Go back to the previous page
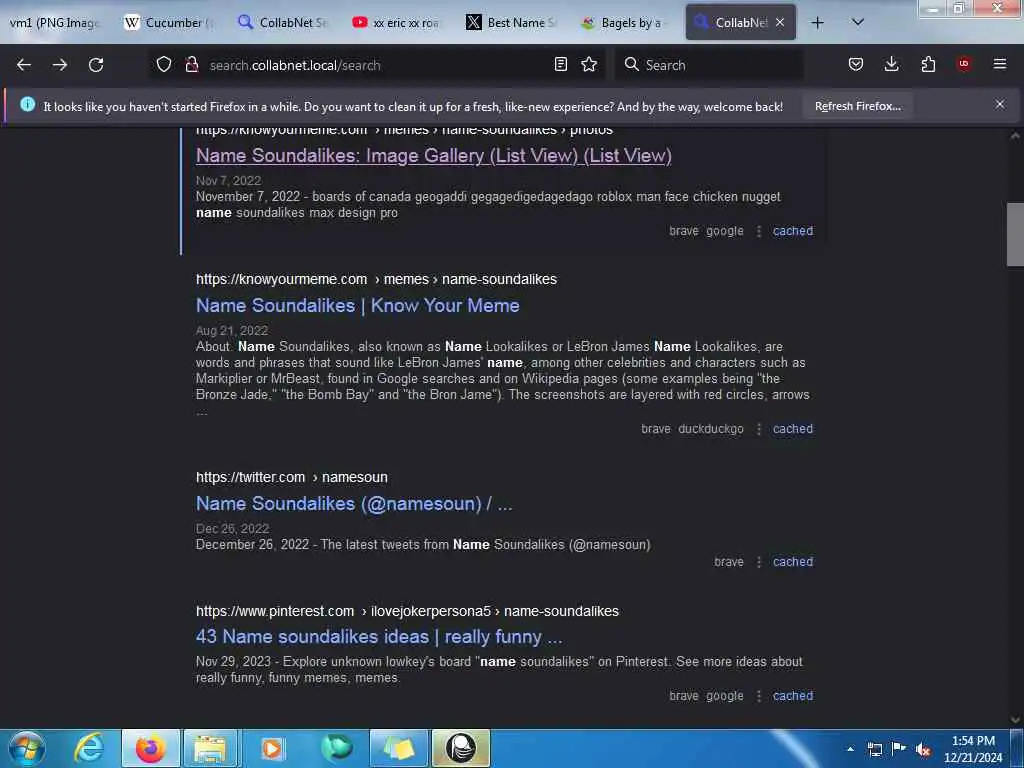 click(x=24, y=65)
